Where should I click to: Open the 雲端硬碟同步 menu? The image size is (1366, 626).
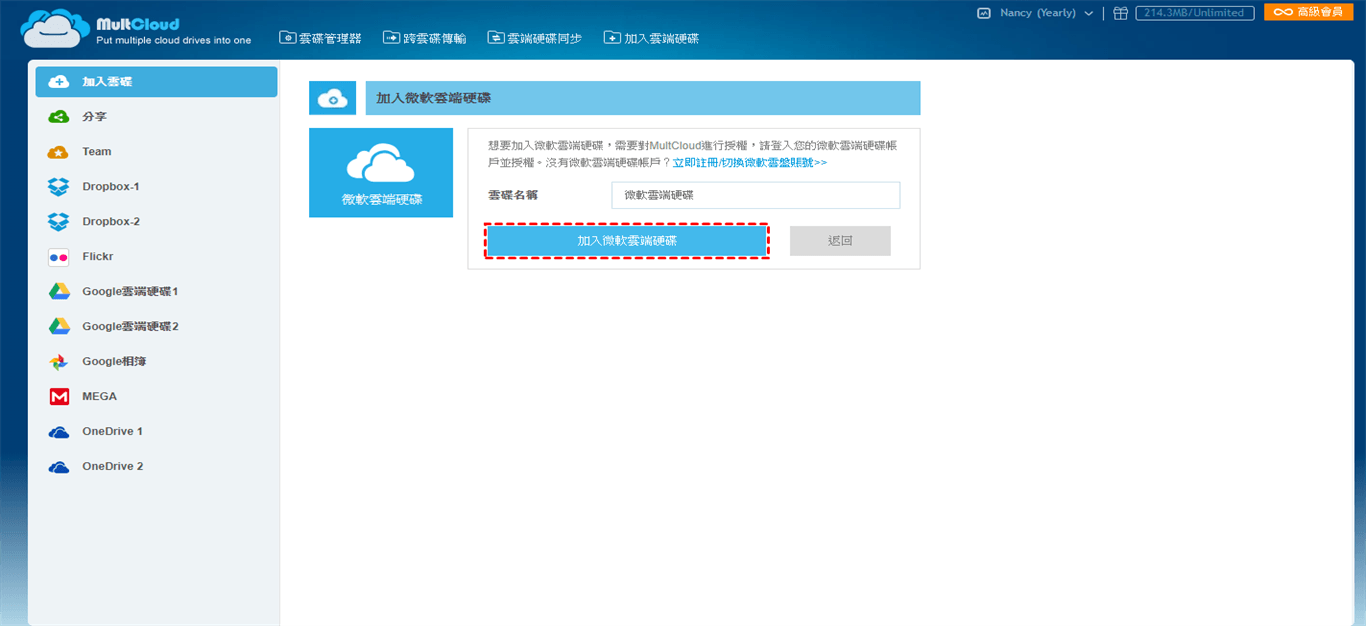(534, 38)
